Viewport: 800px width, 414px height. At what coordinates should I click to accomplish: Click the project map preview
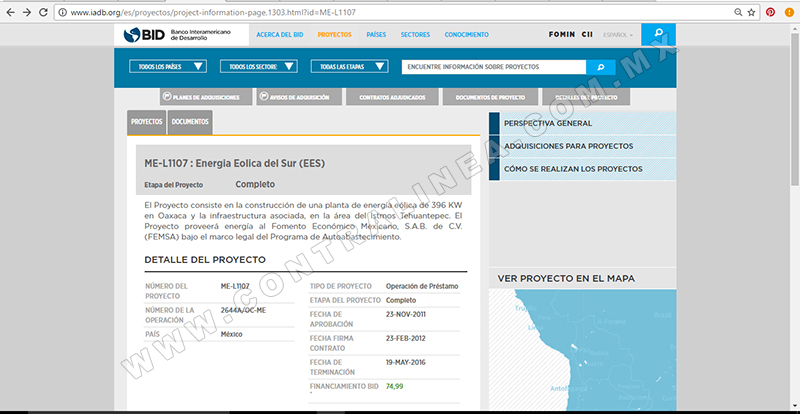tap(583, 349)
